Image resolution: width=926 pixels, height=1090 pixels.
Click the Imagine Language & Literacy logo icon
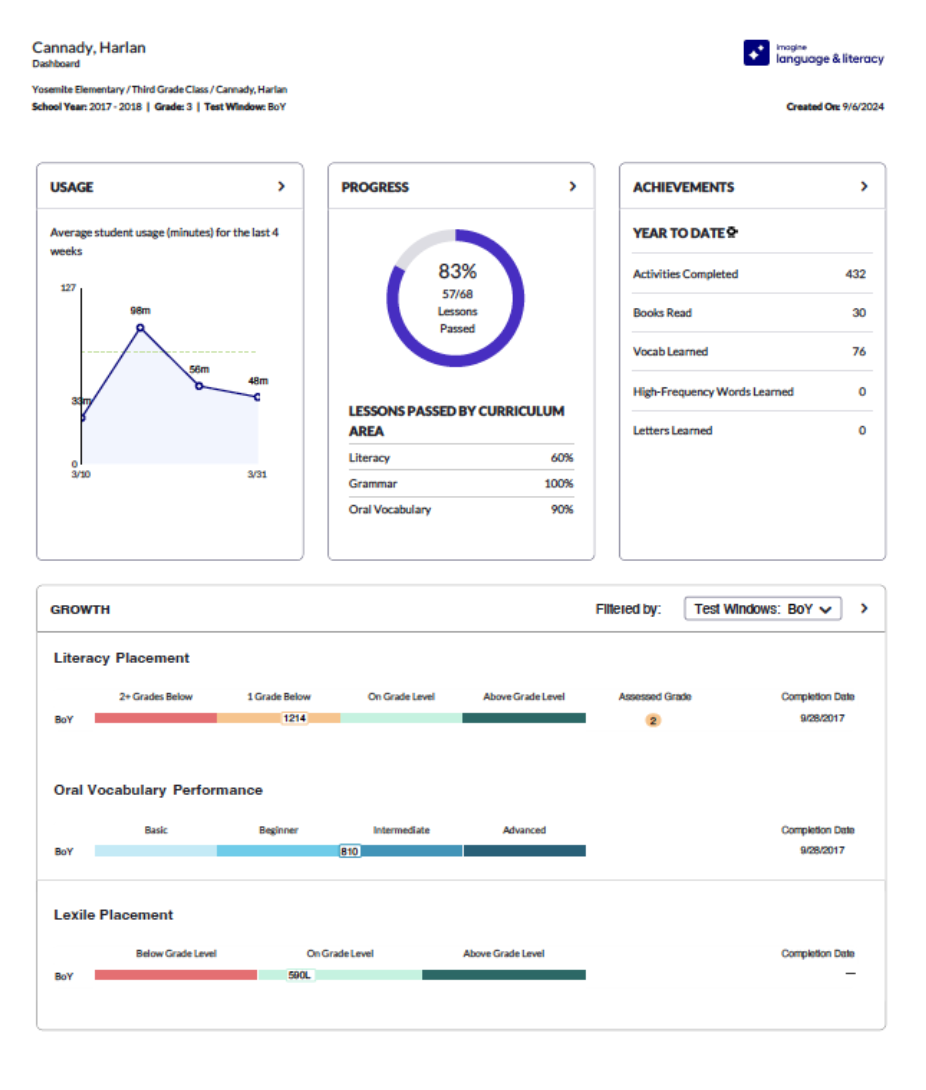(x=756, y=53)
